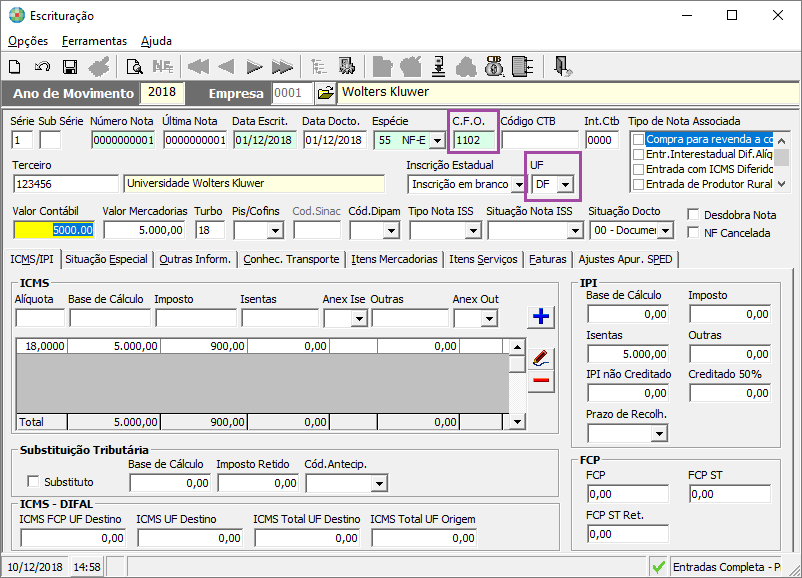Screen dimensions: 802x578
Task: Open the Ferramentas menu
Action: pyautogui.click(x=94, y=41)
